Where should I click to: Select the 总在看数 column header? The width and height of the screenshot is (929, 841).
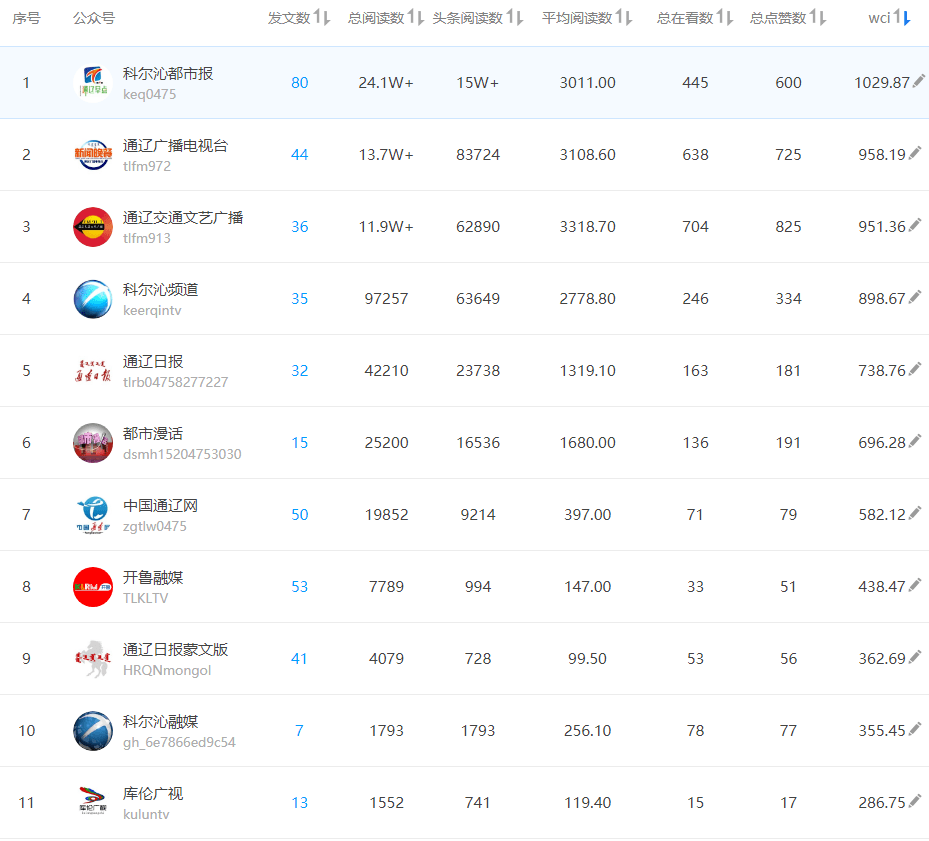click(x=684, y=17)
